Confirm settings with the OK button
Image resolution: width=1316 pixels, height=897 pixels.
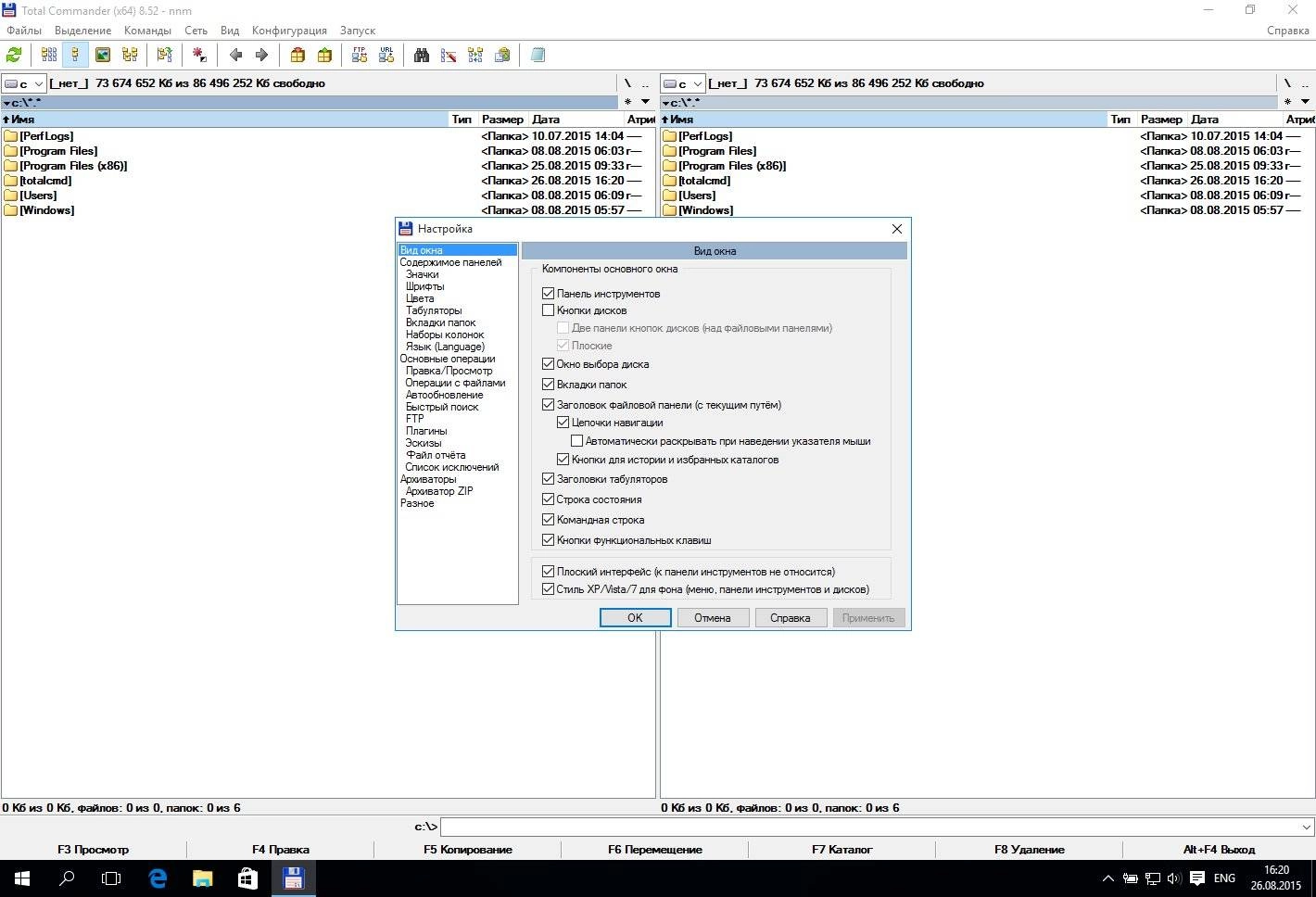pos(635,618)
